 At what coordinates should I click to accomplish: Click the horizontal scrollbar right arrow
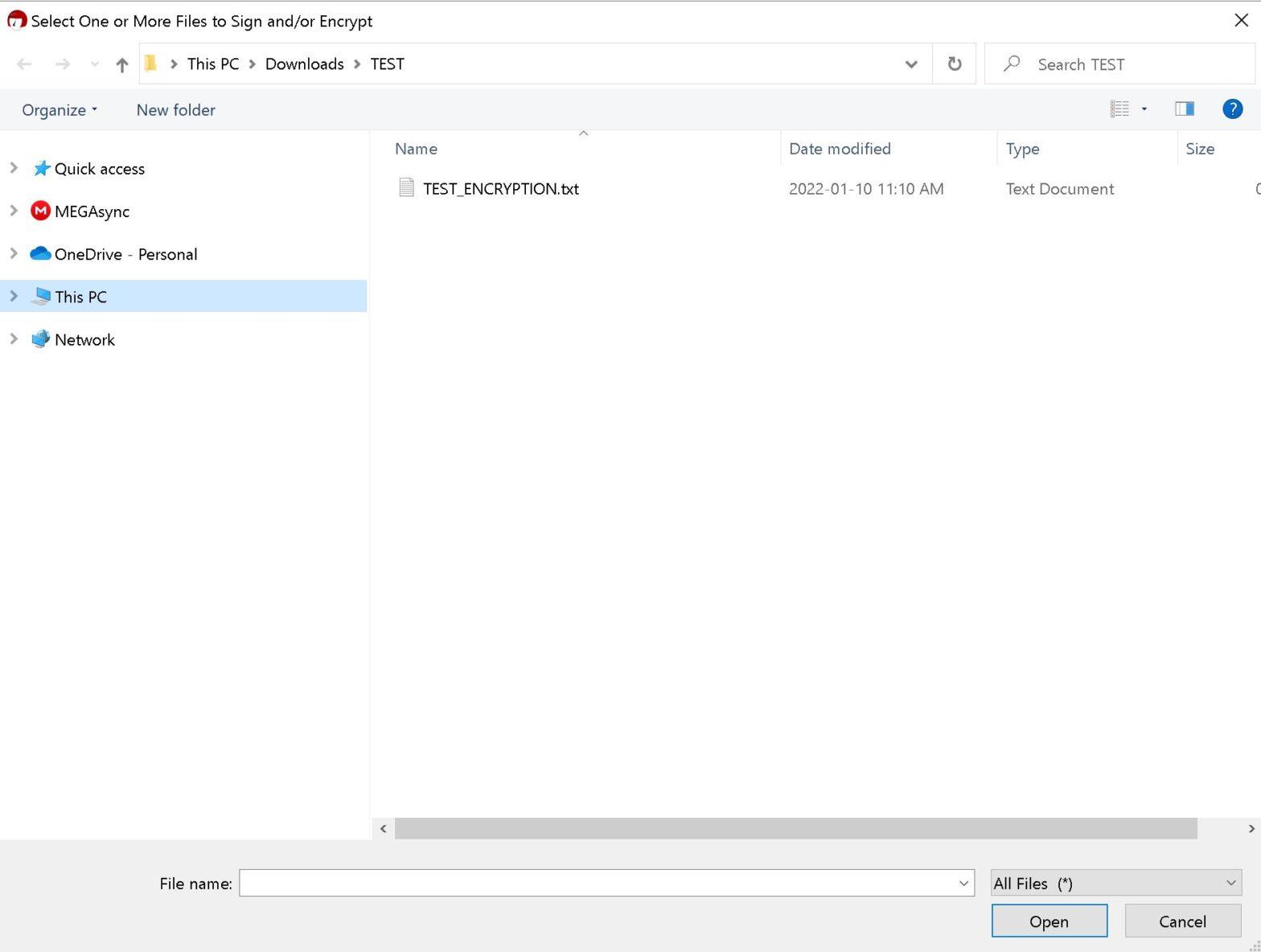tap(1251, 828)
